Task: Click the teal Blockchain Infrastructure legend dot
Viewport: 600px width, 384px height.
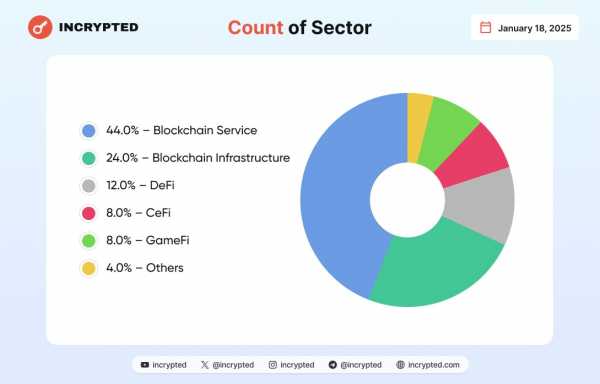Action: (89, 158)
